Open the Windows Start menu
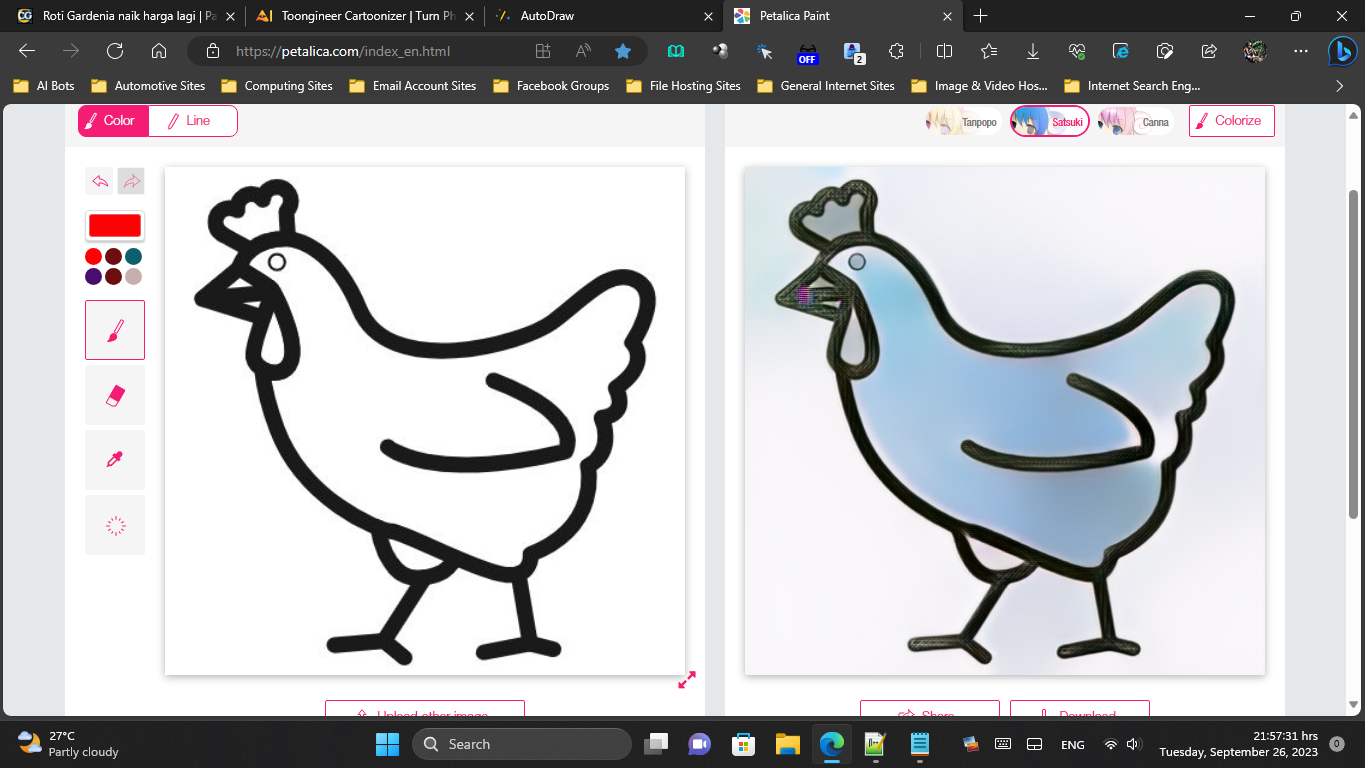 (x=387, y=744)
